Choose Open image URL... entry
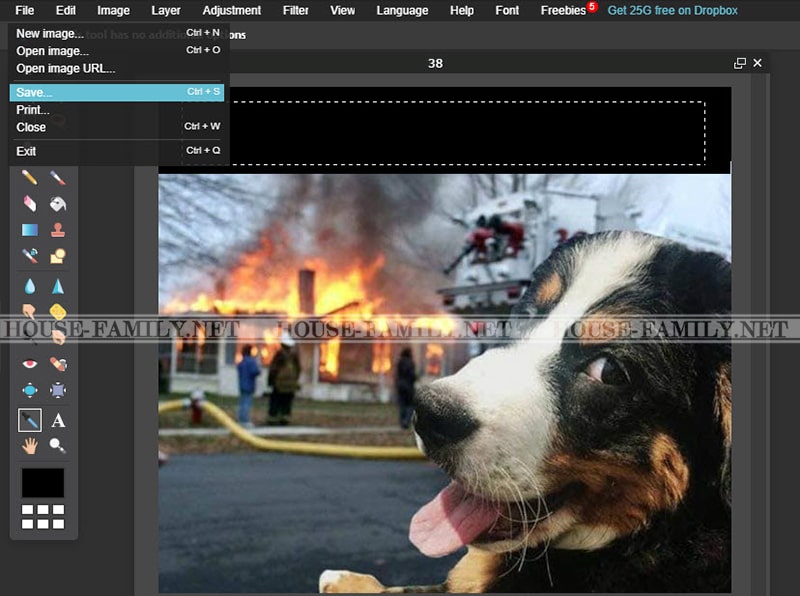The width and height of the screenshot is (800, 596). coord(118,68)
